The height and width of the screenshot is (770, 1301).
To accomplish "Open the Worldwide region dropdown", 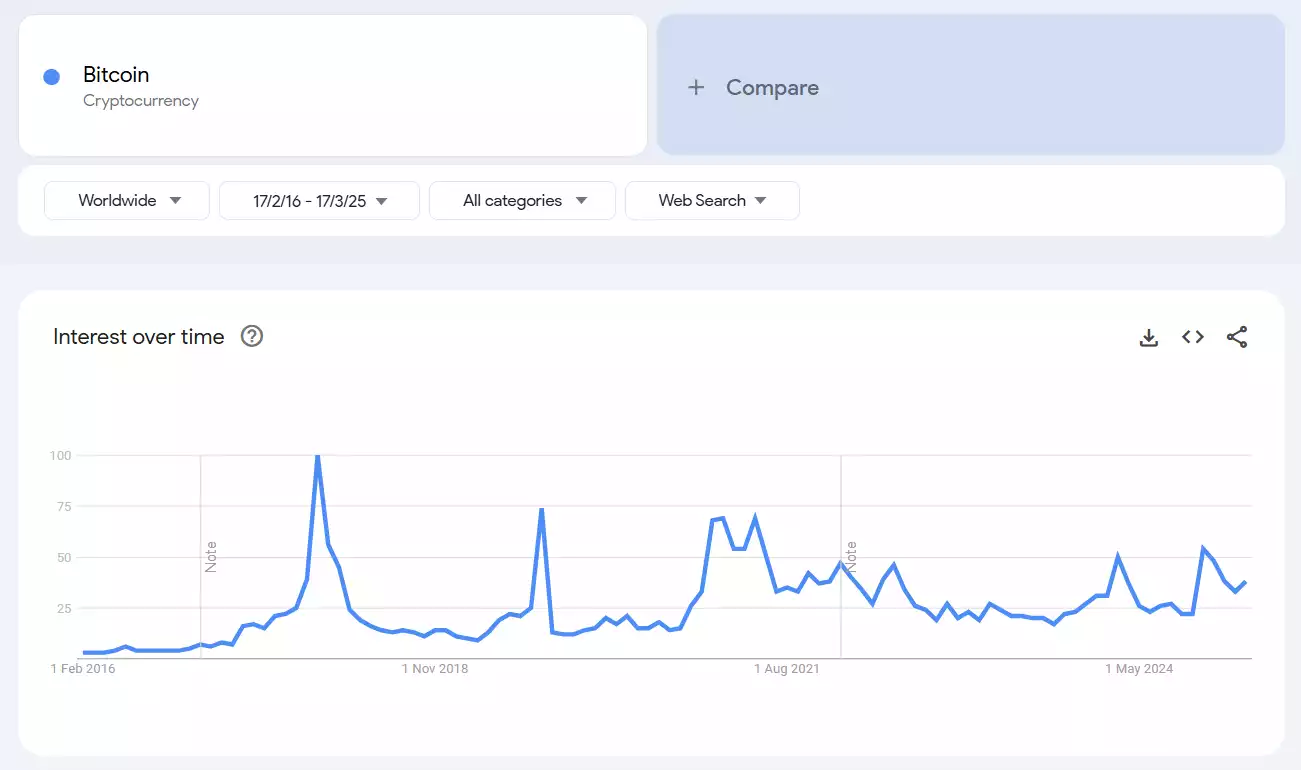I will tap(126, 200).
